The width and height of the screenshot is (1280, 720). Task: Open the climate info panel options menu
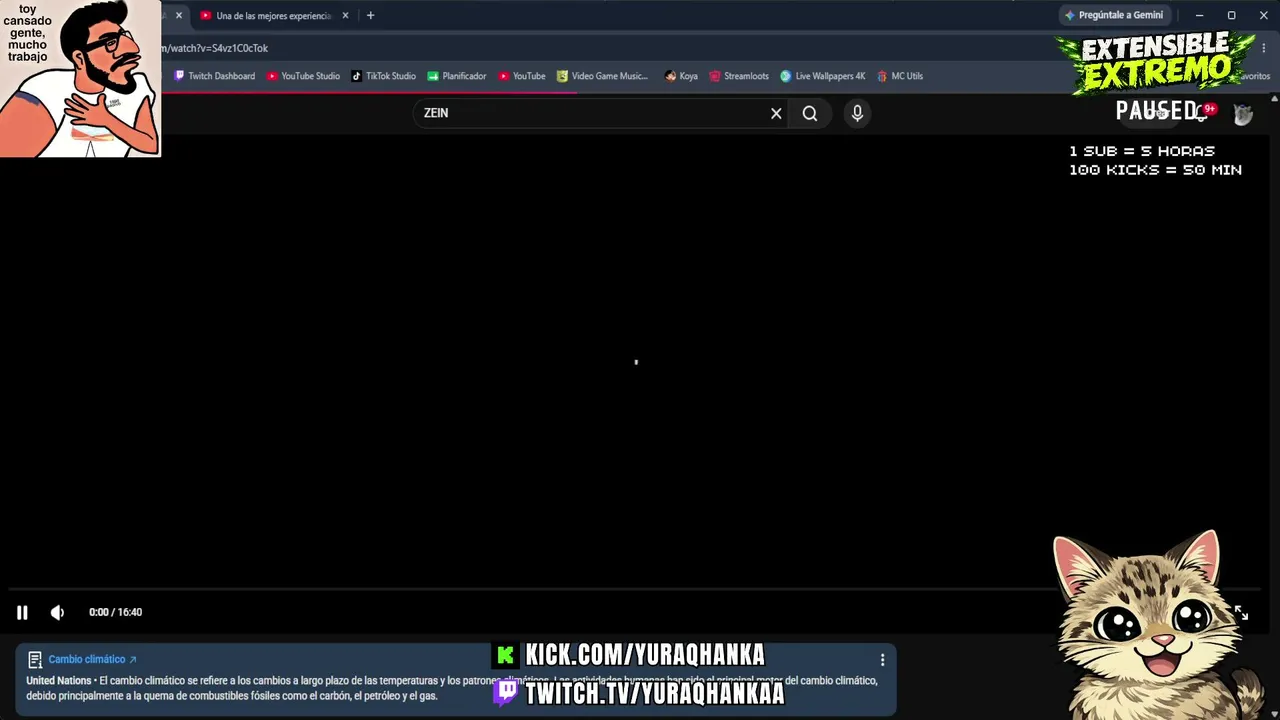pyautogui.click(x=882, y=660)
